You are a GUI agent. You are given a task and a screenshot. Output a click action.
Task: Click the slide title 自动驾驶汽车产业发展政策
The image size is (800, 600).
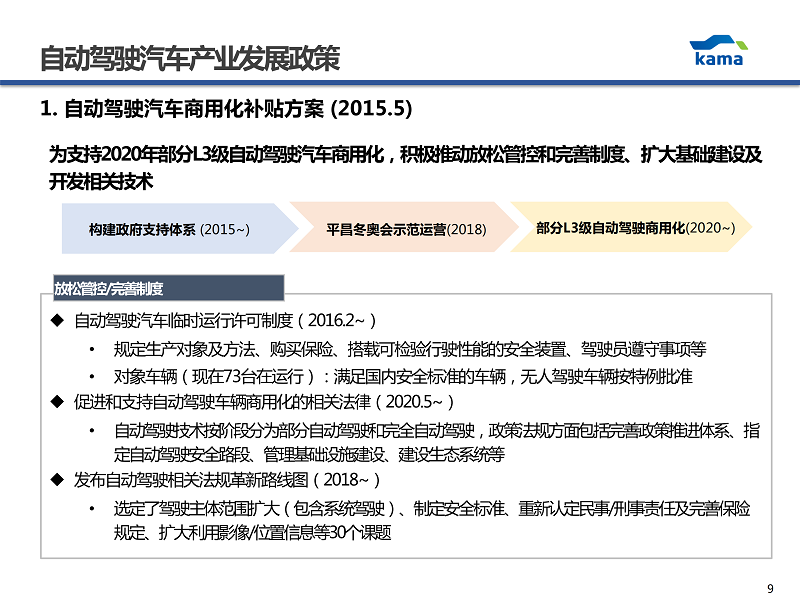(x=189, y=59)
